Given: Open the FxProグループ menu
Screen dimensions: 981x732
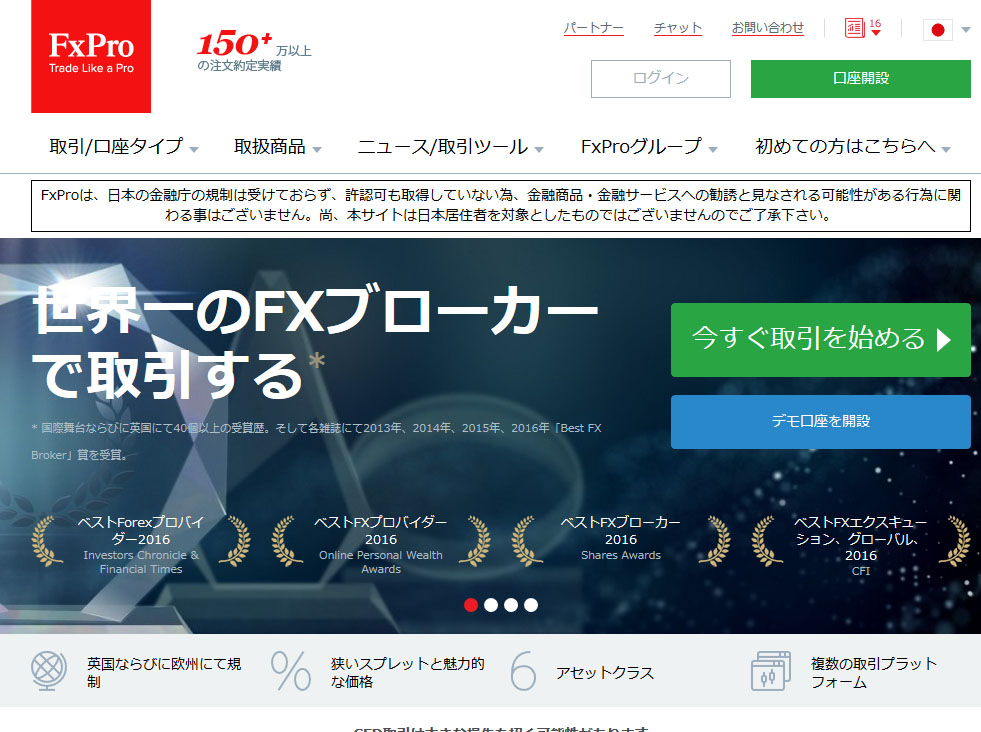Looking at the screenshot, I should tap(649, 146).
